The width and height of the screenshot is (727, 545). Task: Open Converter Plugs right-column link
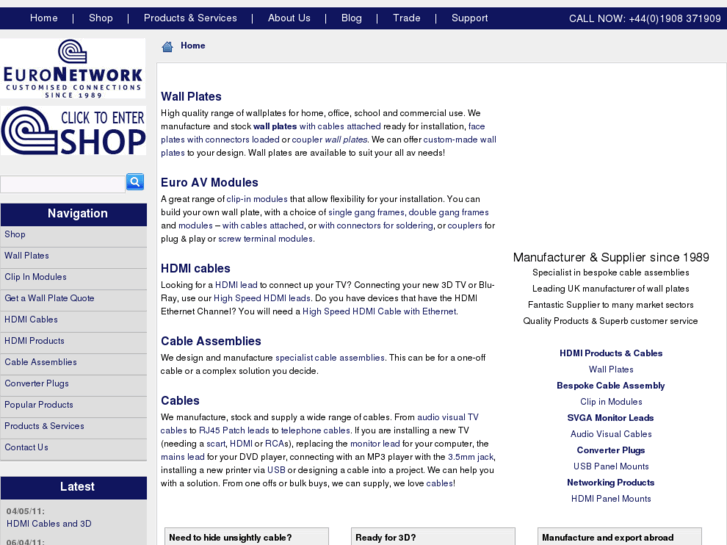[x=611, y=450]
